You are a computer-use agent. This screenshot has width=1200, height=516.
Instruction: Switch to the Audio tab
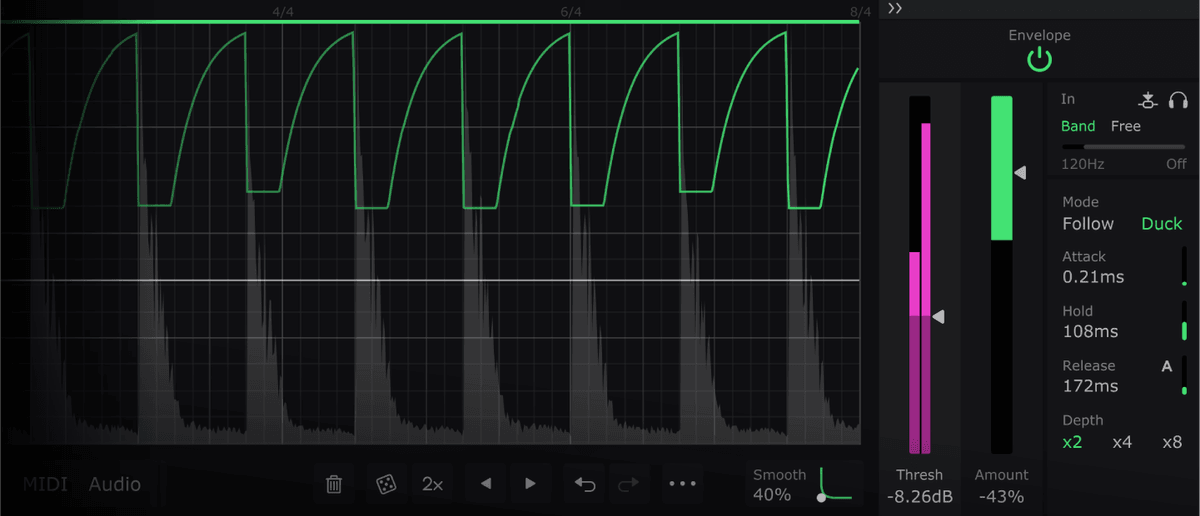tap(115, 484)
